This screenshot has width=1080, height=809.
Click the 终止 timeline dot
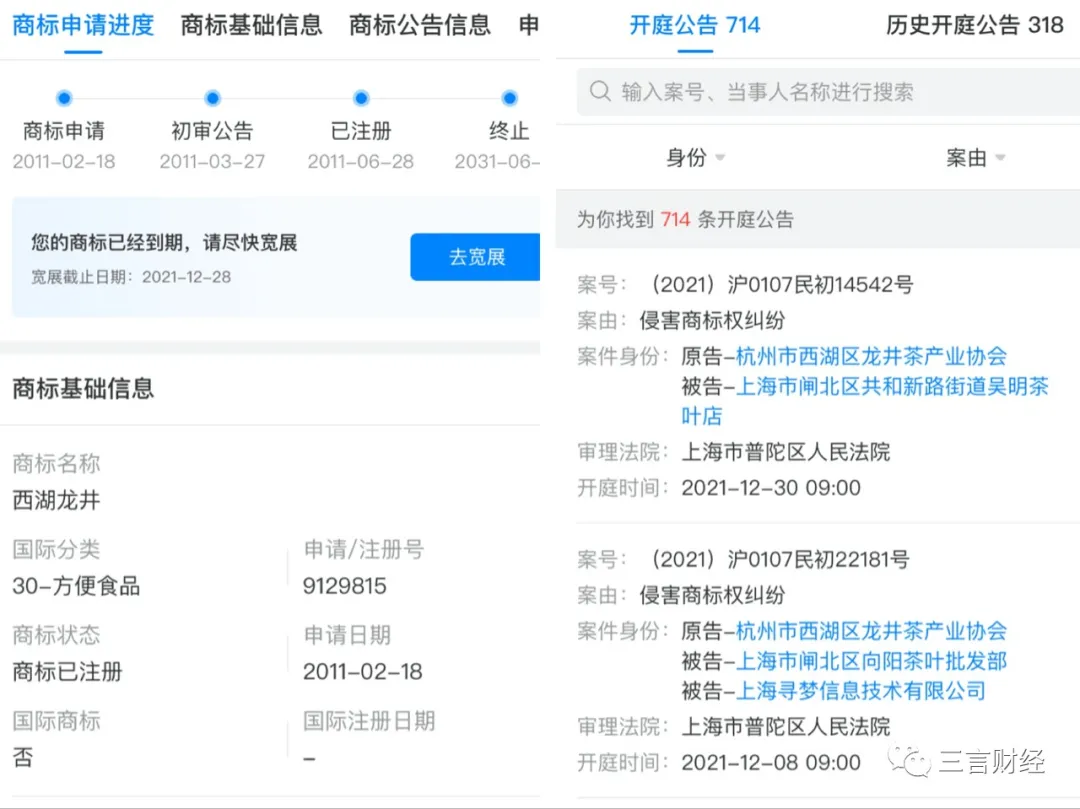point(510,98)
